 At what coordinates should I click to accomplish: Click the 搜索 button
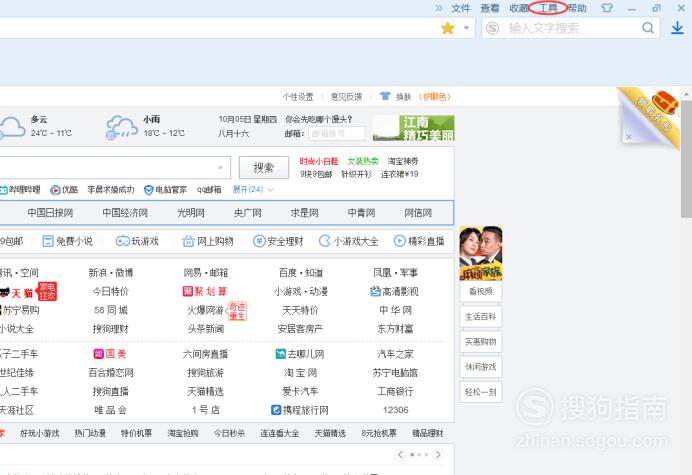pyautogui.click(x=264, y=167)
